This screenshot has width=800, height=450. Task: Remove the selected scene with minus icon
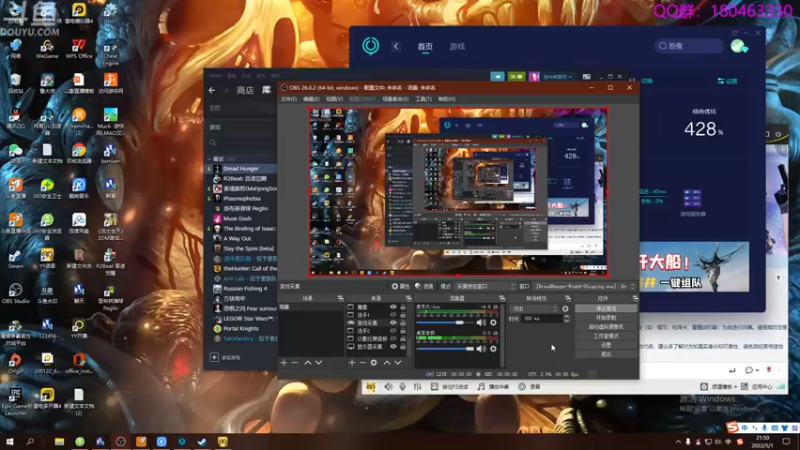point(295,362)
